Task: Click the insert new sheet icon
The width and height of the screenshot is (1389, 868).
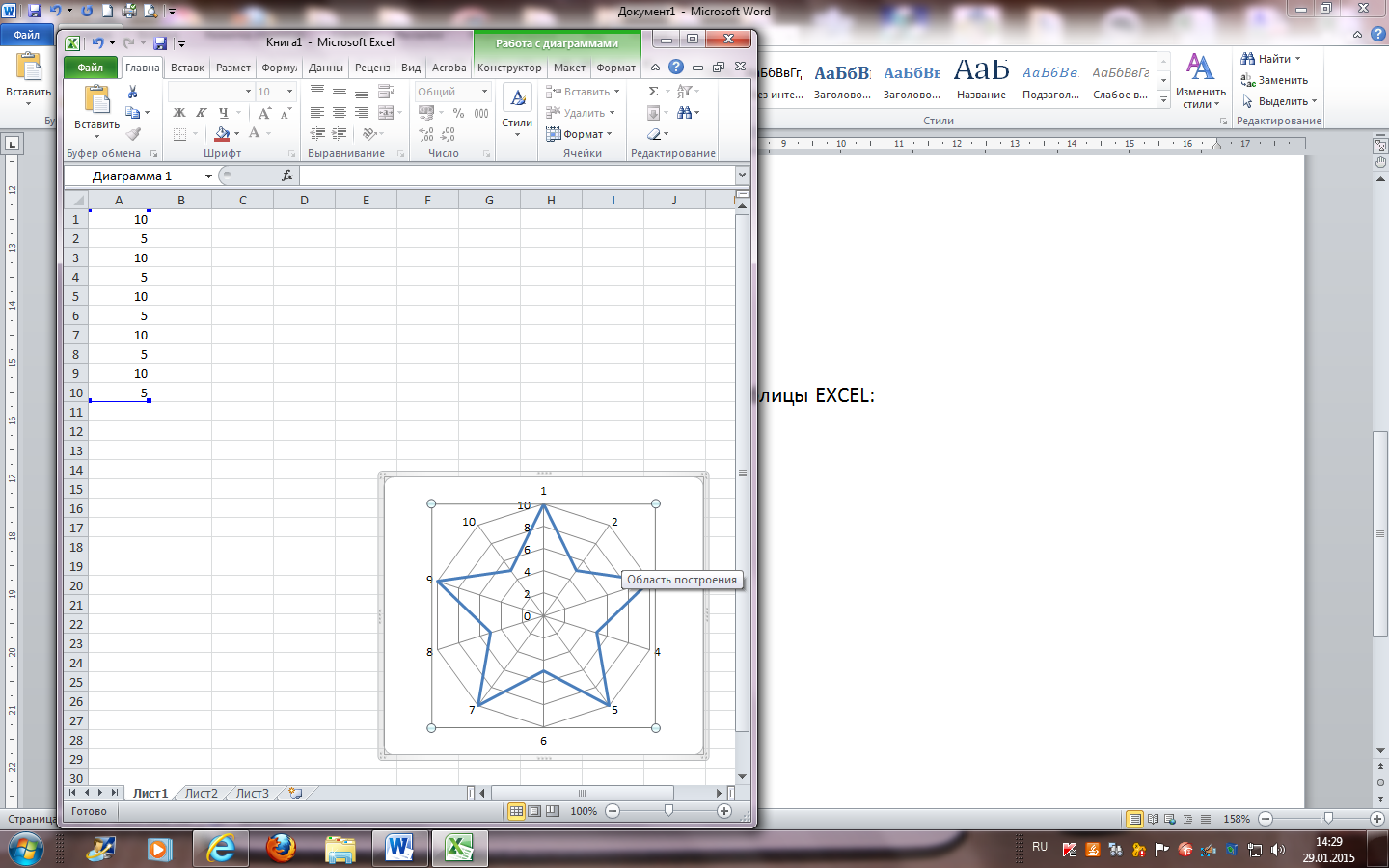Action: pos(295,793)
